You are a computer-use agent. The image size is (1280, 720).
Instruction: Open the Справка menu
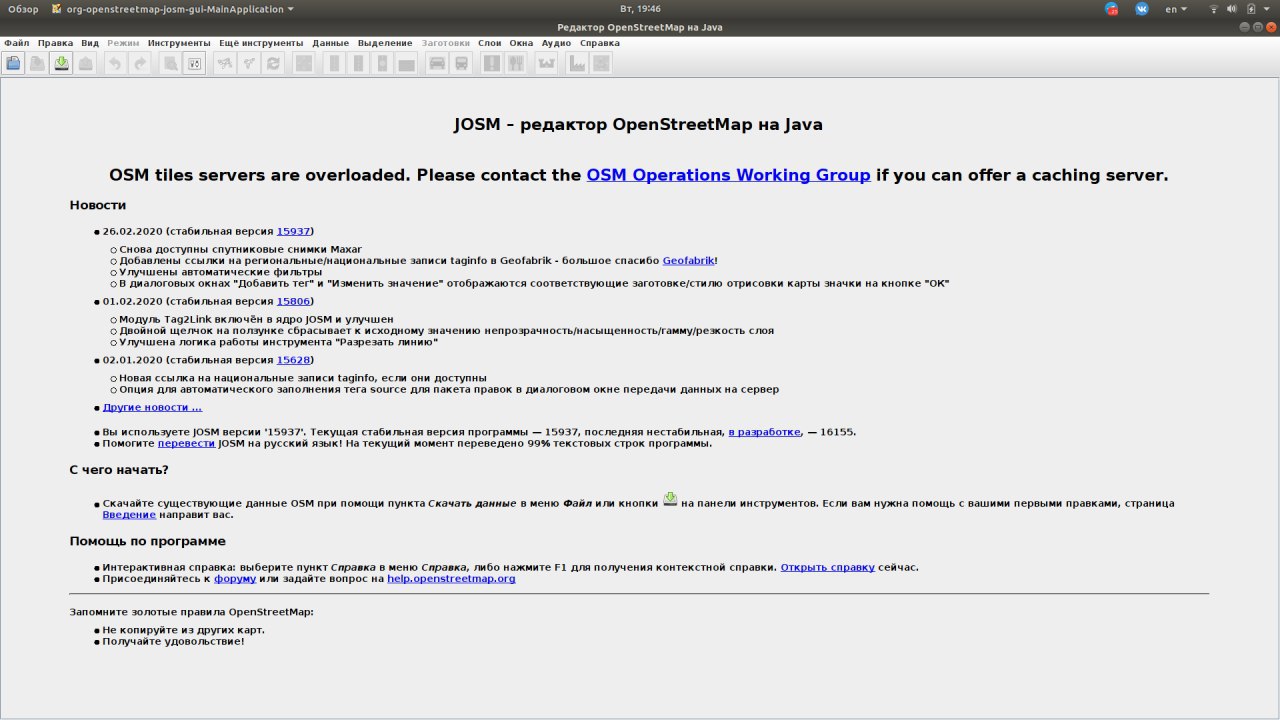click(600, 43)
